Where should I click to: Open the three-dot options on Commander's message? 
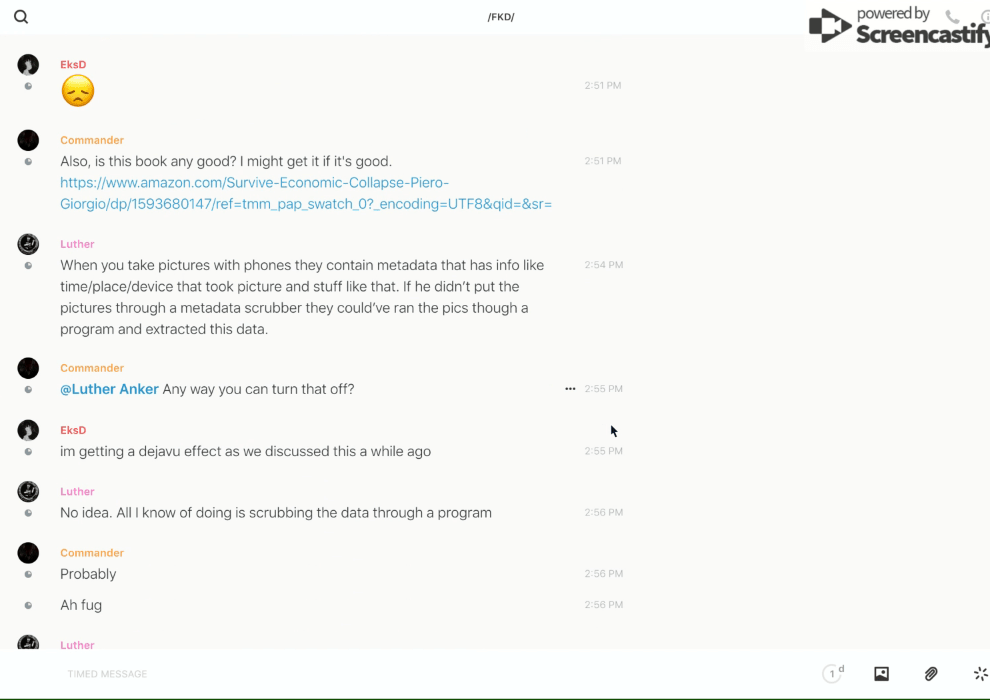[x=570, y=389]
